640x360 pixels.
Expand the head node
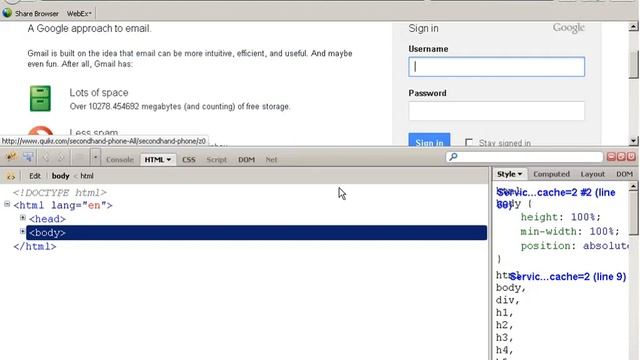tap(22, 218)
